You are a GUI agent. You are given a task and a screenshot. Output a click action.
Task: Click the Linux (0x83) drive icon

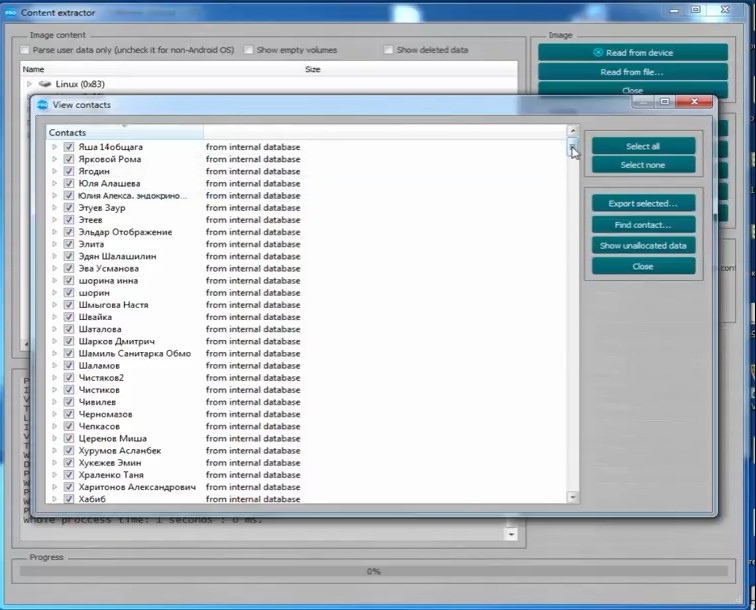(x=45, y=84)
